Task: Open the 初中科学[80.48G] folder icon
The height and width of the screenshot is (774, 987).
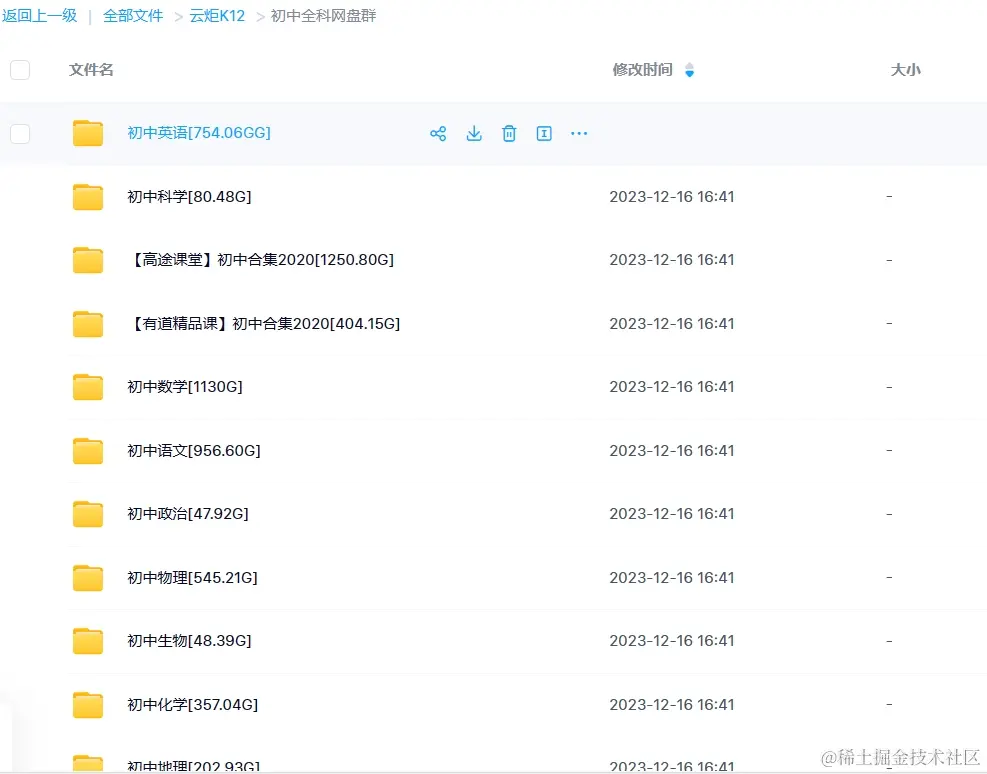Action: [88, 197]
